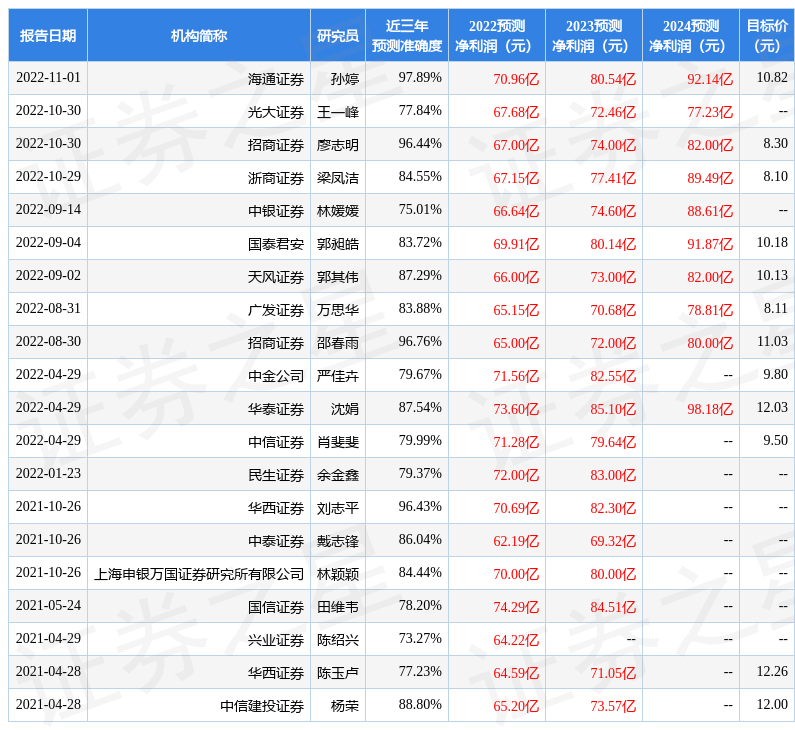Click researcher name 林媛媛
Image resolution: width=795 pixels, height=730 pixels.
point(338,211)
